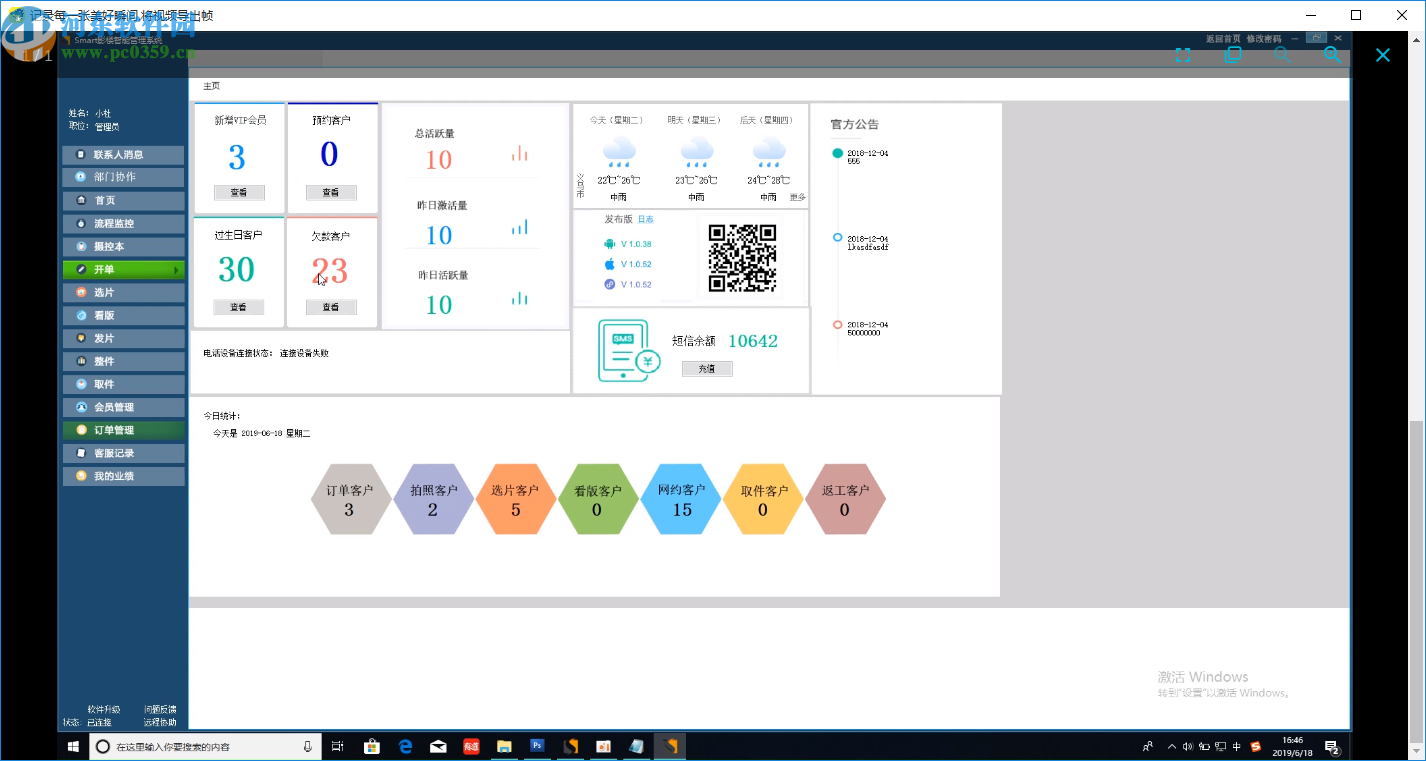
Task: Click the green 2018-12-04 timeline marker
Action: [x=836, y=154]
